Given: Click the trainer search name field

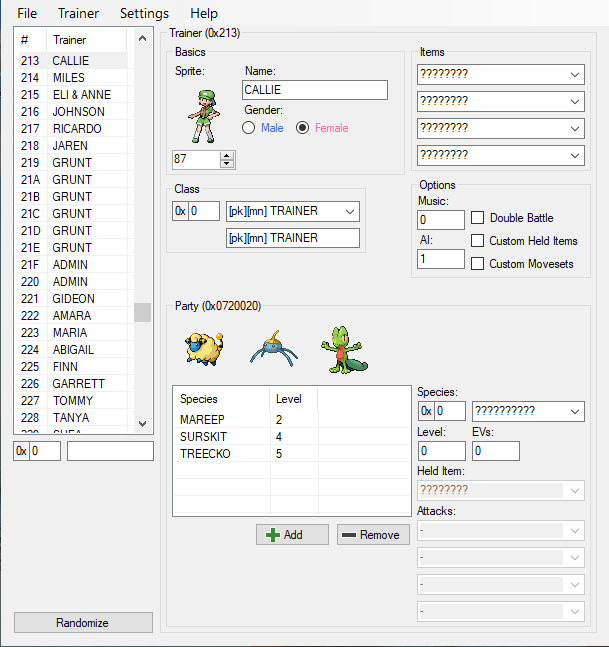Looking at the screenshot, I should pyautogui.click(x=110, y=451).
